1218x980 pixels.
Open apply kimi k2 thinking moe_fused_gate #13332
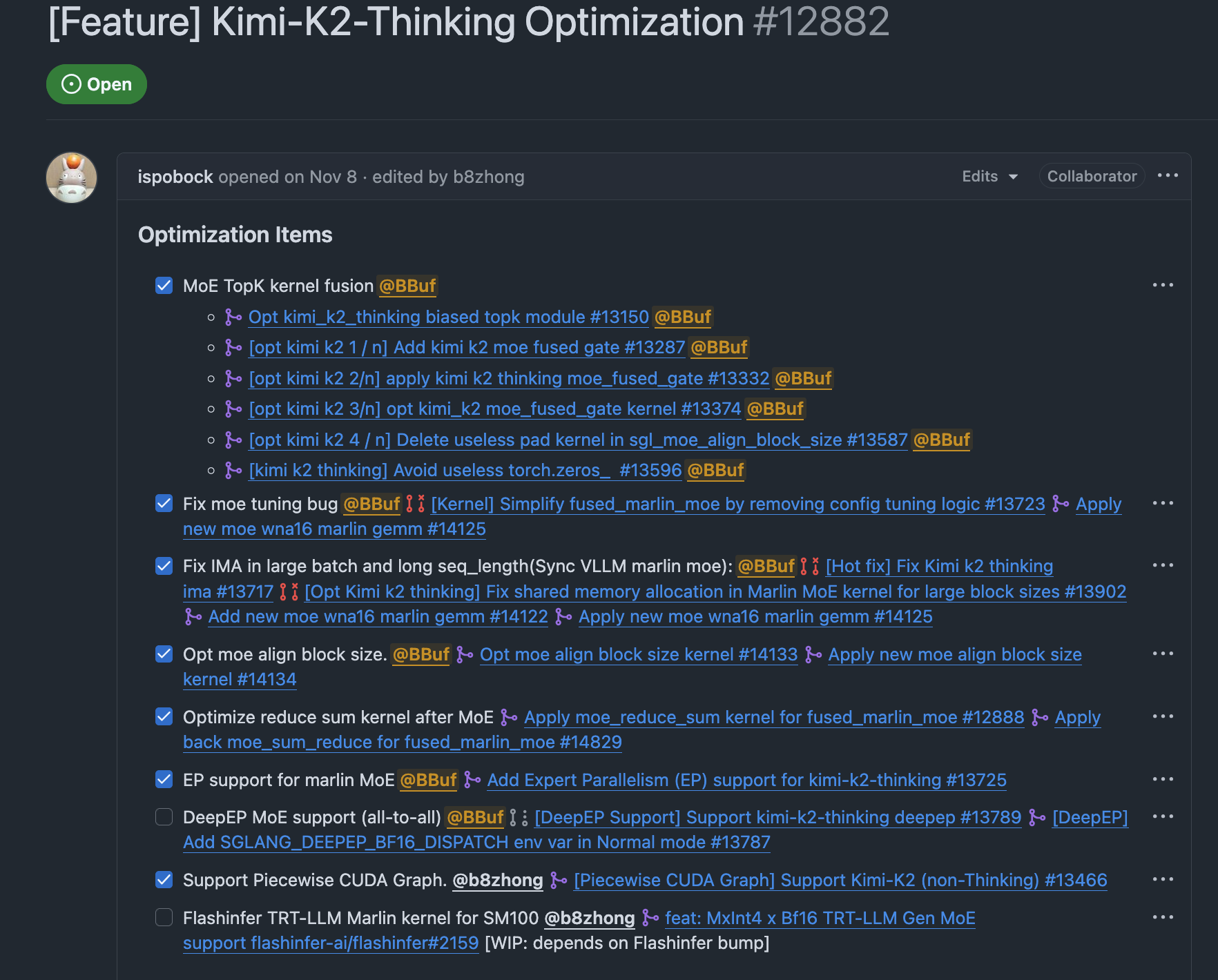point(509,378)
